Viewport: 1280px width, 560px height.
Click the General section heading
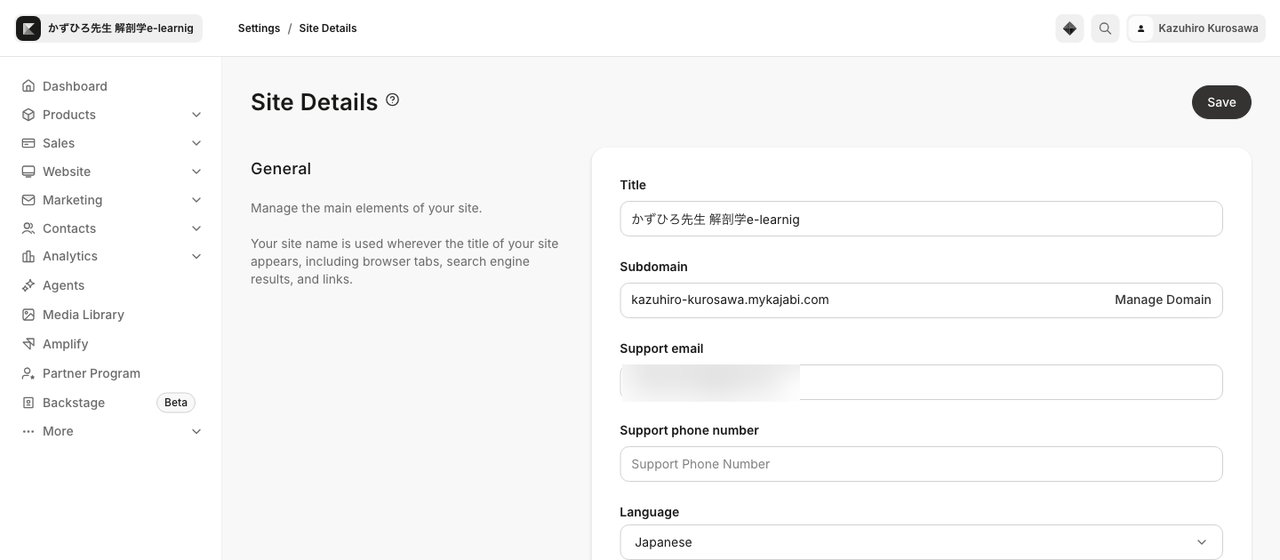[281, 169]
